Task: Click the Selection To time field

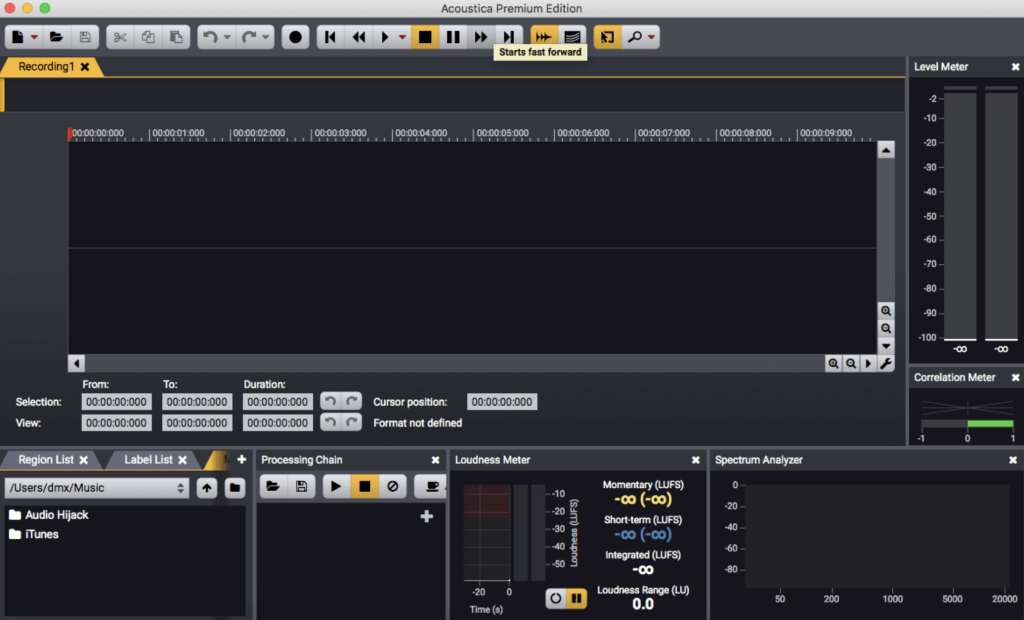Action: (197, 402)
